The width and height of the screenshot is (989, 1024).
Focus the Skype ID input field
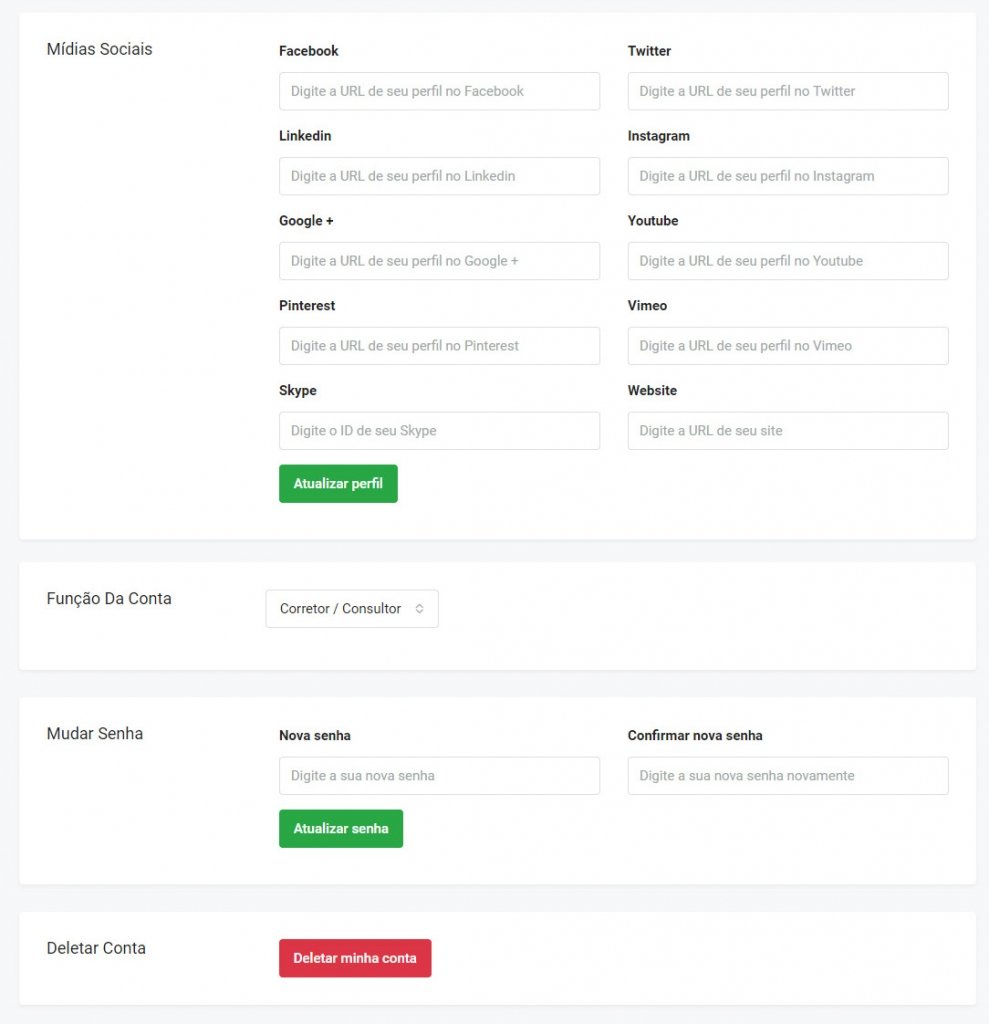point(438,430)
